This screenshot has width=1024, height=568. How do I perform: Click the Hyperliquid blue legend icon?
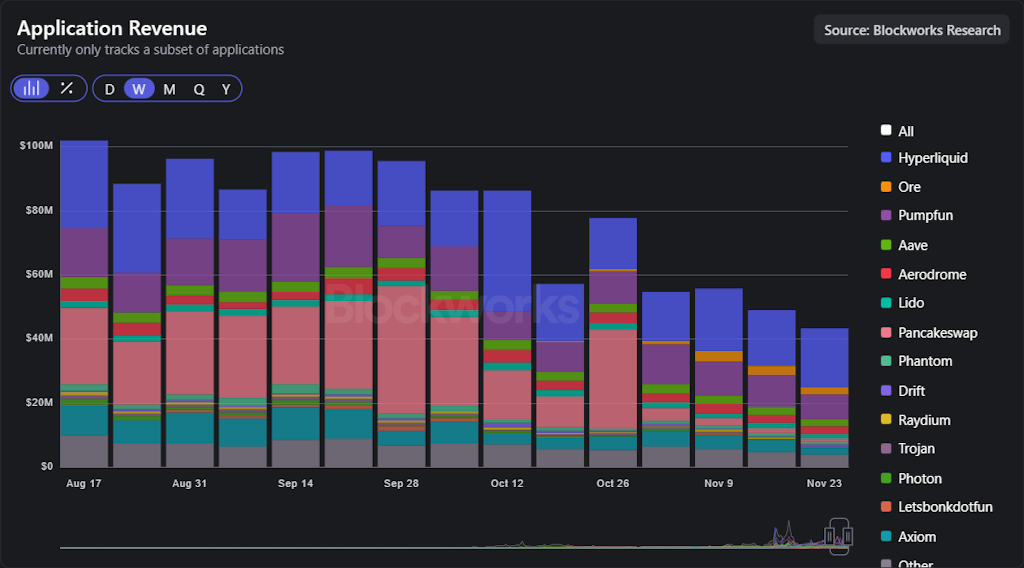click(886, 158)
